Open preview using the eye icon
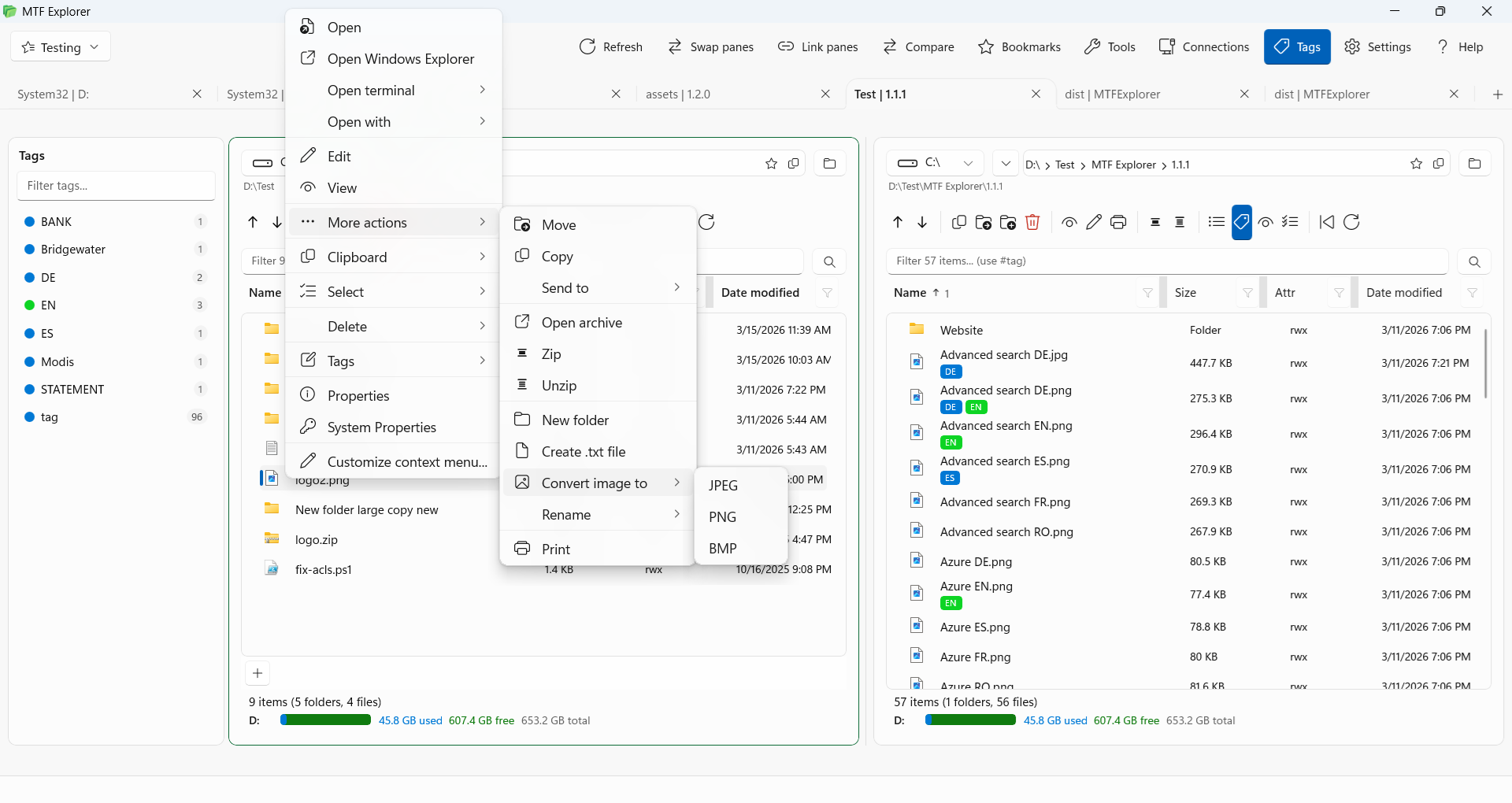The height and width of the screenshot is (803, 1512). click(1069, 222)
